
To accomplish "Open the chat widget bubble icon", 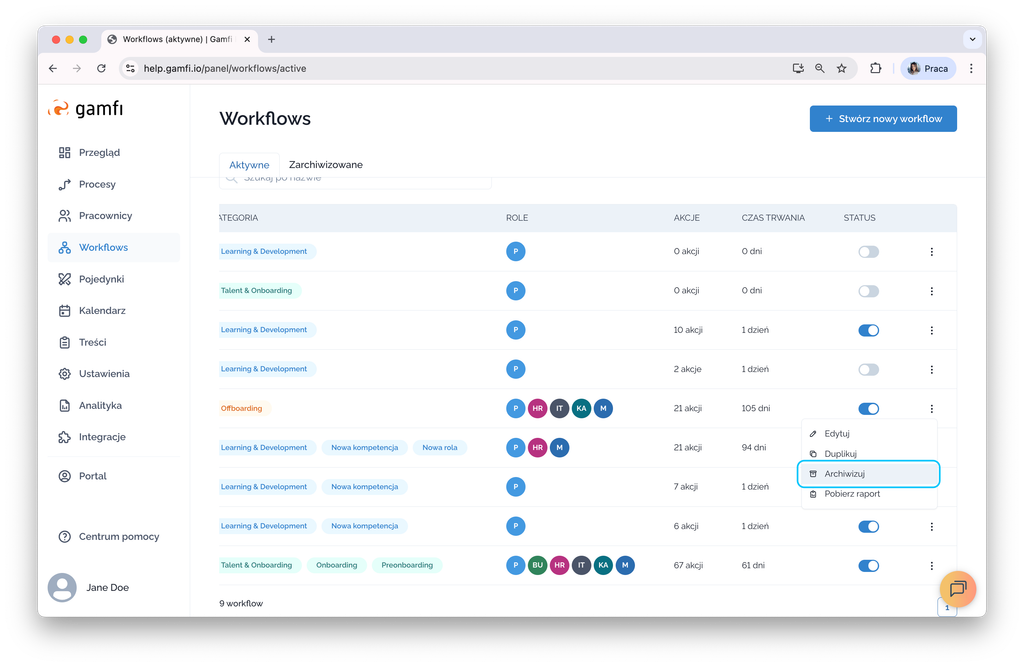I will tap(957, 589).
